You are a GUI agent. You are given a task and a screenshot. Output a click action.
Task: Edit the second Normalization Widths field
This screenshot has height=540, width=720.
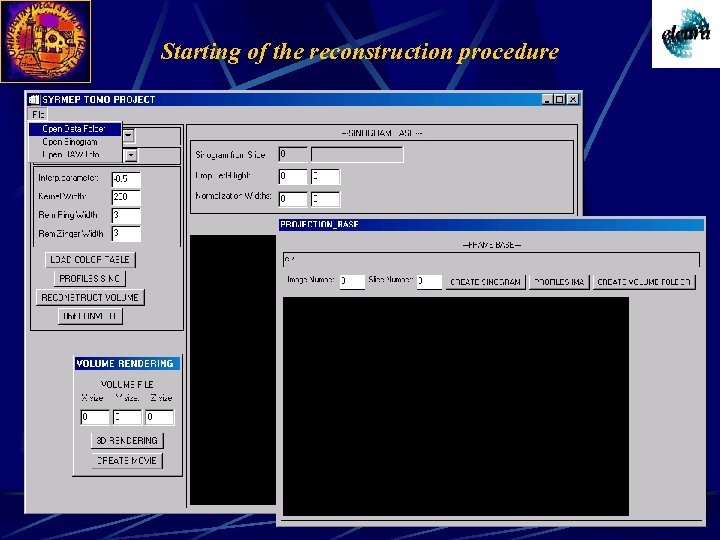point(326,199)
